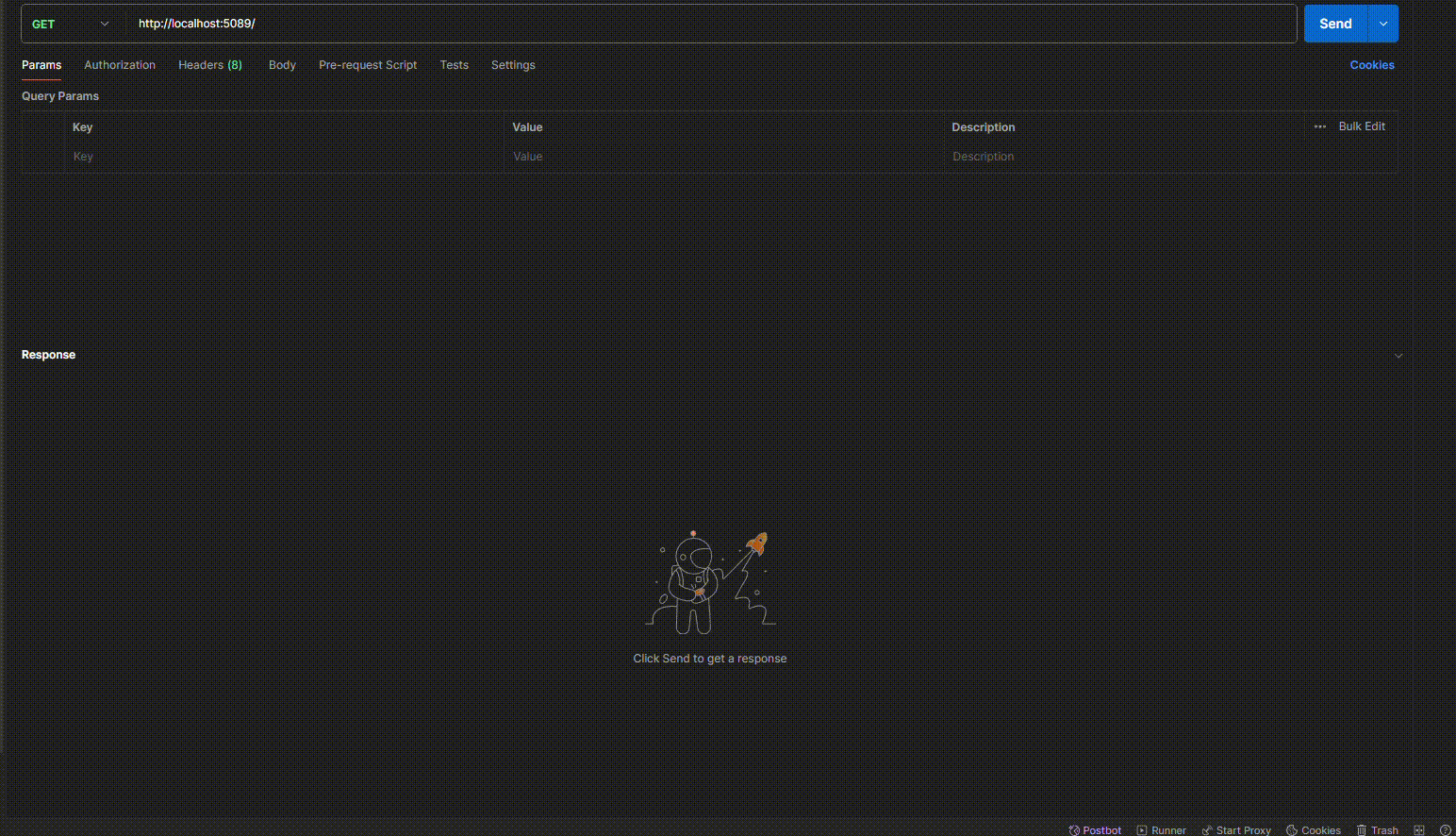Switch to Bulk Edit mode
Image resolution: width=1456 pixels, height=836 pixels.
pos(1362,126)
